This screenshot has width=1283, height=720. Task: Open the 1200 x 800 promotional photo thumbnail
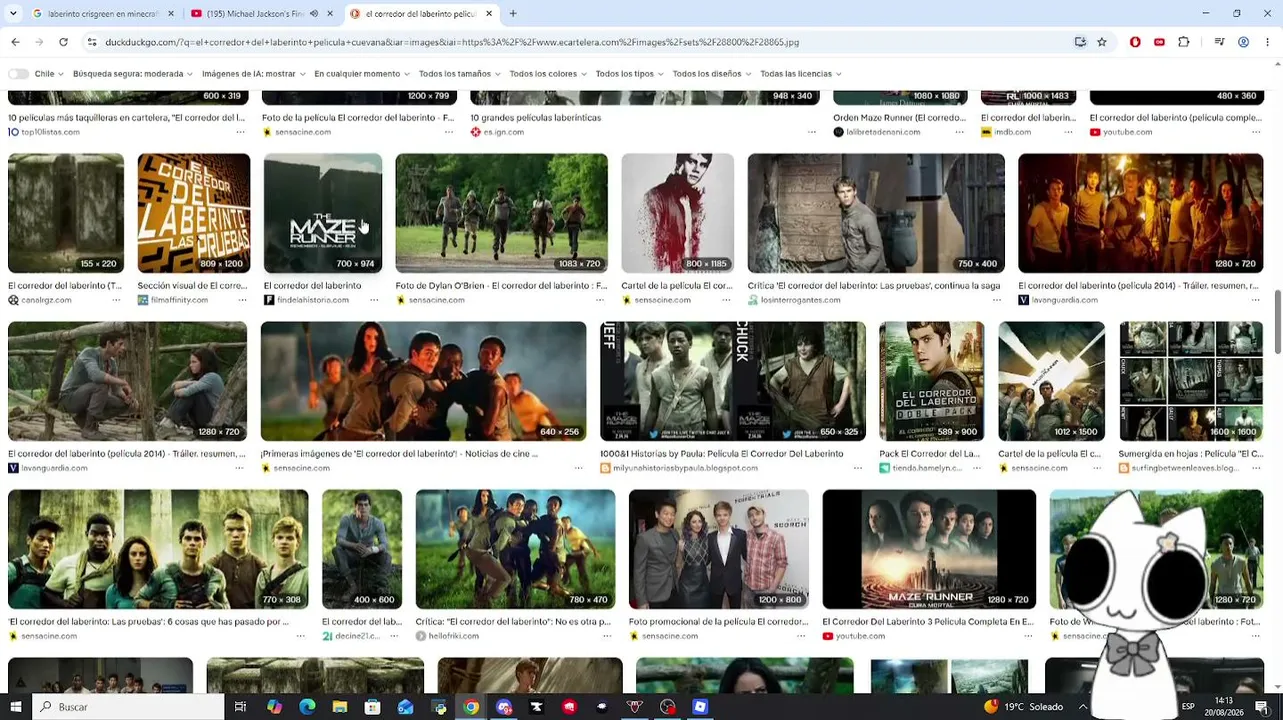pyautogui.click(x=719, y=549)
